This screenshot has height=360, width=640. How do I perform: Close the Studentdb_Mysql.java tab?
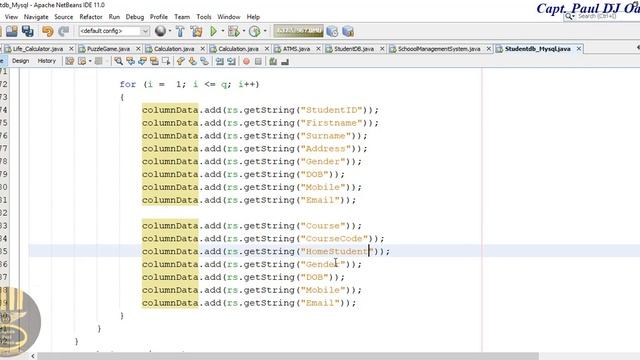click(x=579, y=49)
